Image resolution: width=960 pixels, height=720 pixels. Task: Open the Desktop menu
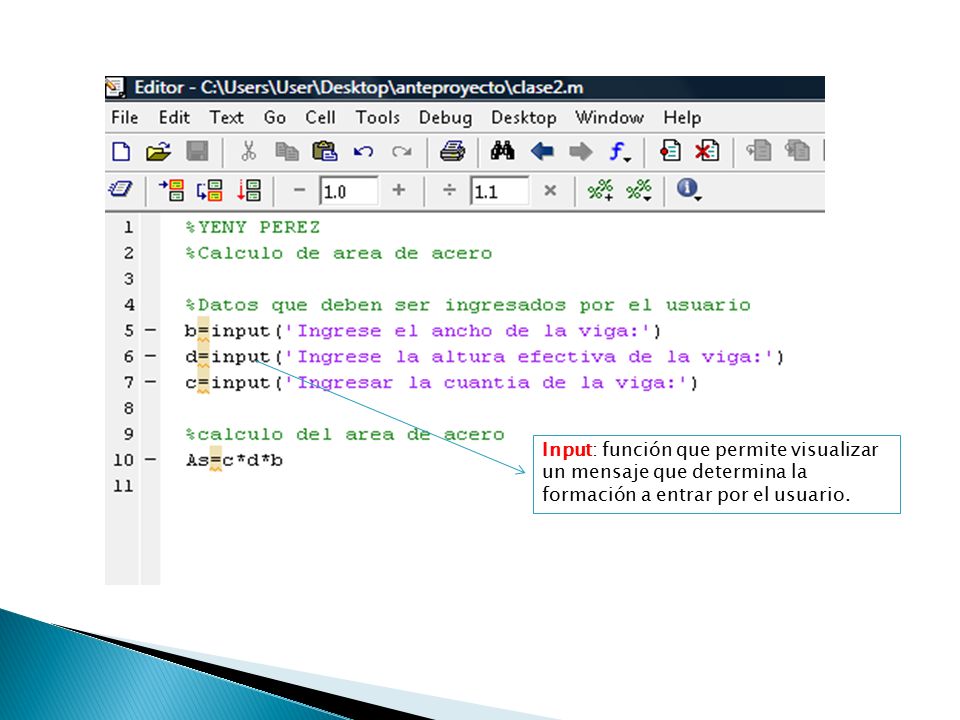(523, 118)
